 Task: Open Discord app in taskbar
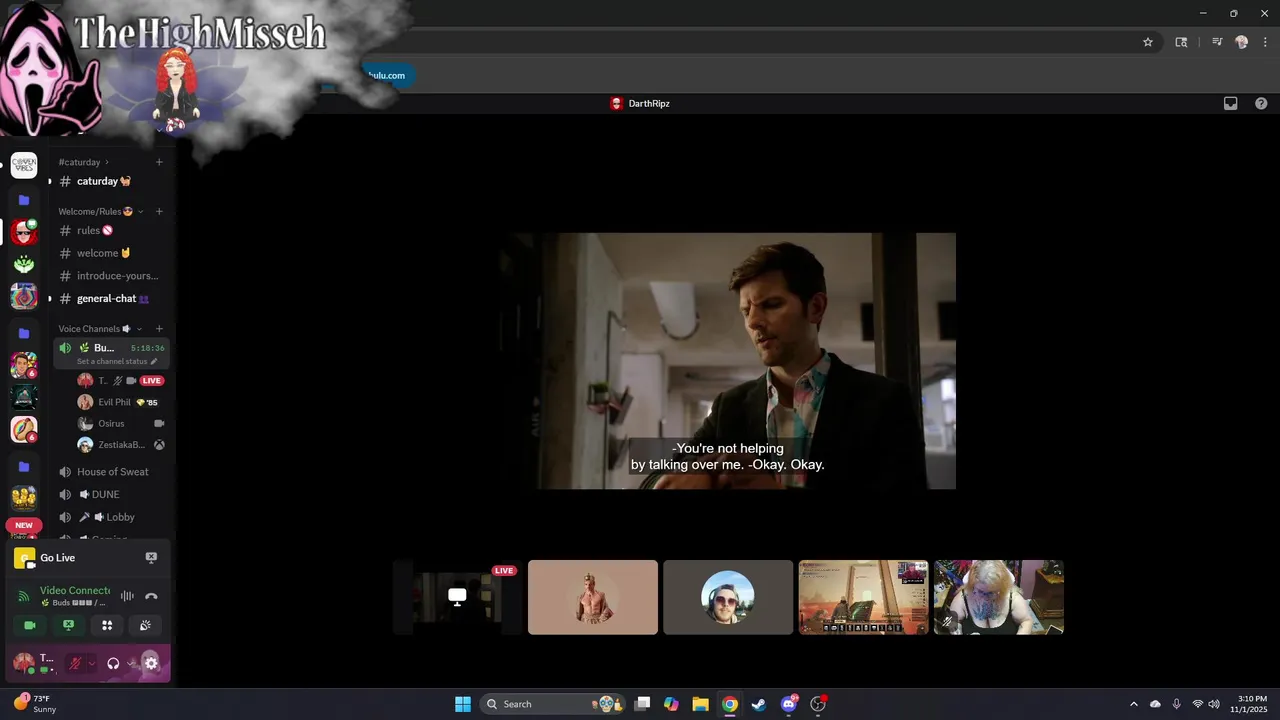point(789,704)
